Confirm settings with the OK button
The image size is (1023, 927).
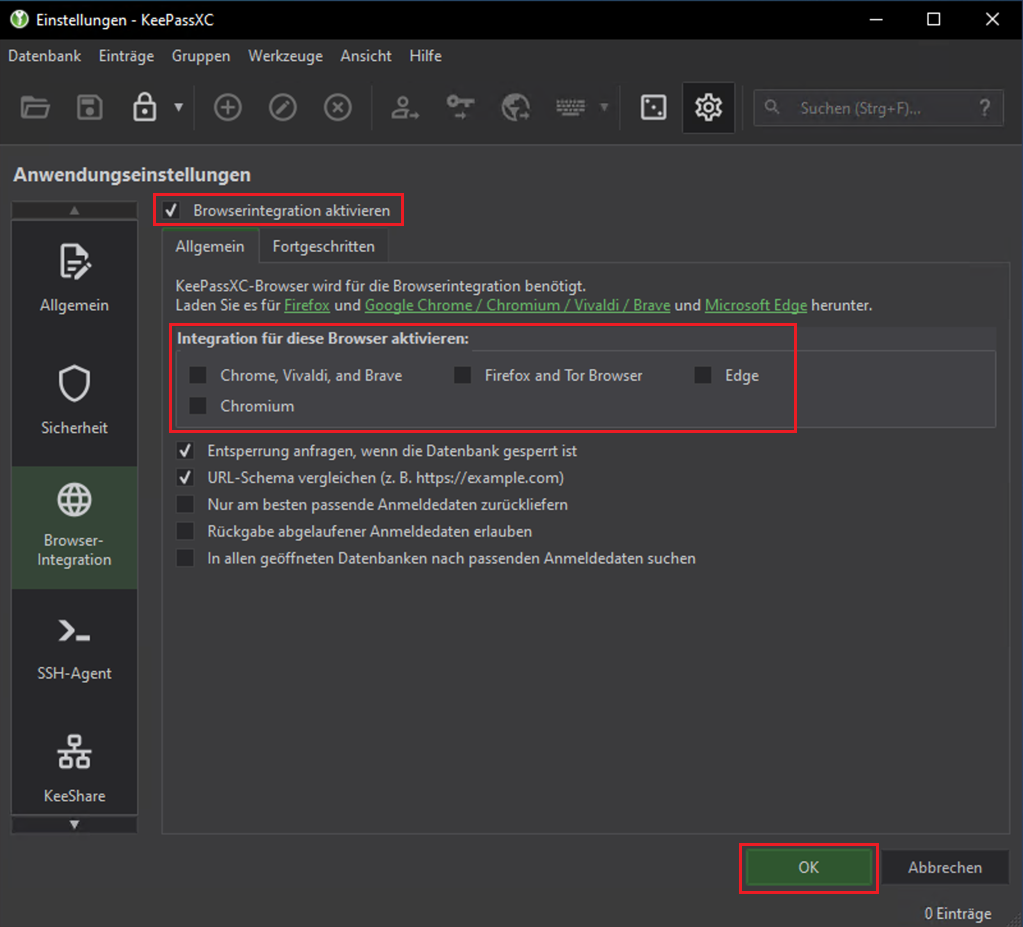point(808,867)
